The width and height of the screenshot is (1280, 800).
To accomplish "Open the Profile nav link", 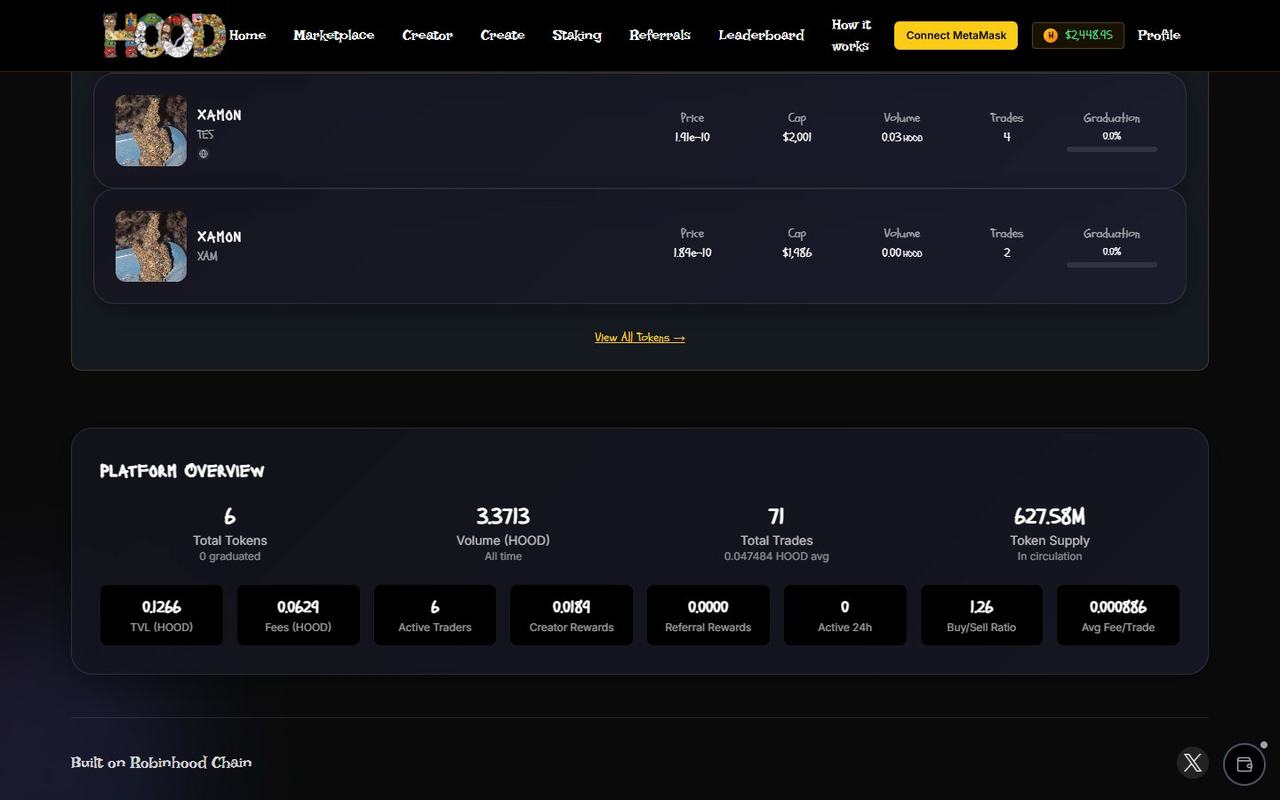I will (1159, 35).
